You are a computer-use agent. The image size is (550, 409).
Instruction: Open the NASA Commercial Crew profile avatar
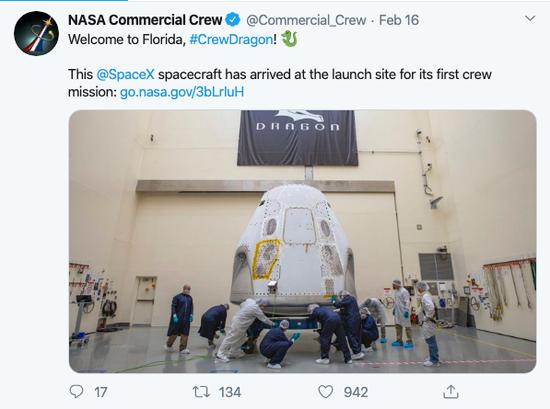coord(36,33)
